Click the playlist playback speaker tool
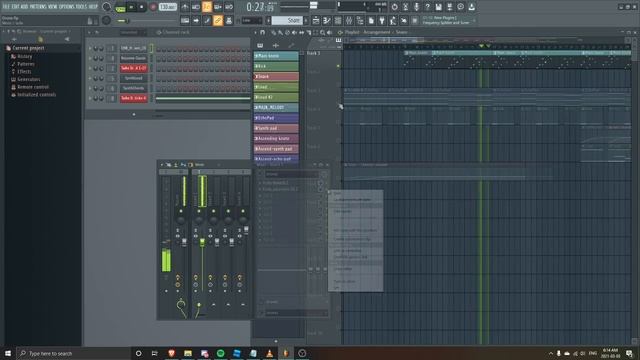 click(x=329, y=32)
